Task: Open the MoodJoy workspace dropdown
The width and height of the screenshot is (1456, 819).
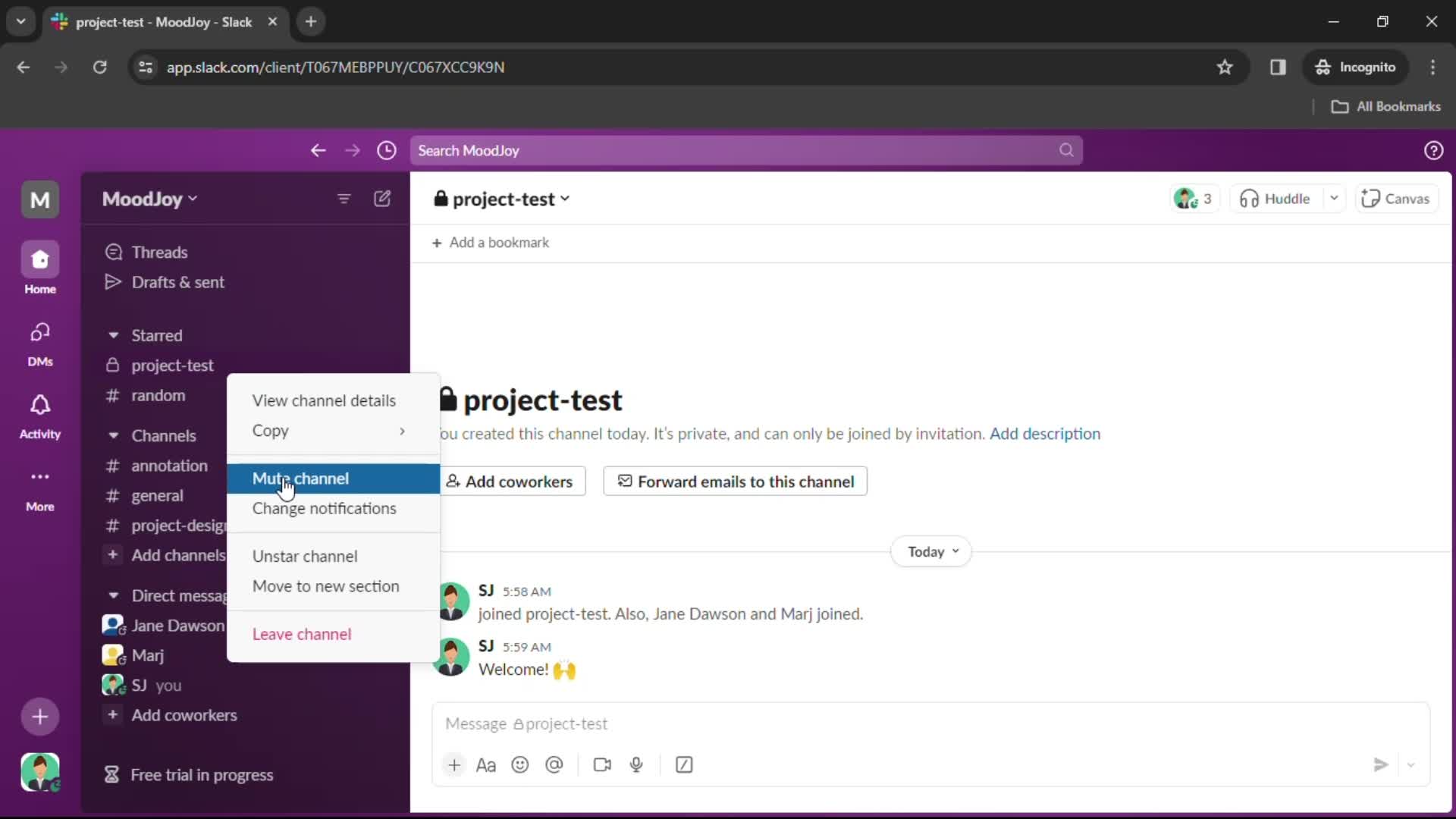Action: [149, 199]
